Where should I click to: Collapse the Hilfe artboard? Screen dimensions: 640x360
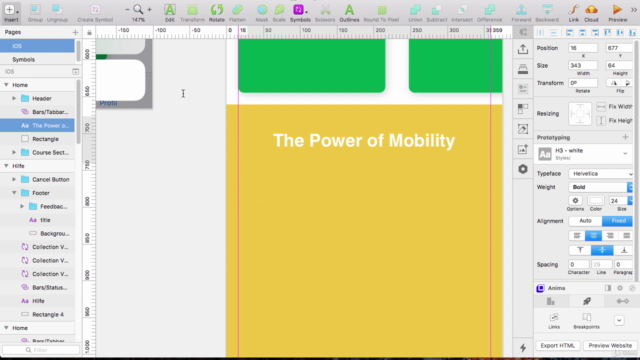coord(6,166)
